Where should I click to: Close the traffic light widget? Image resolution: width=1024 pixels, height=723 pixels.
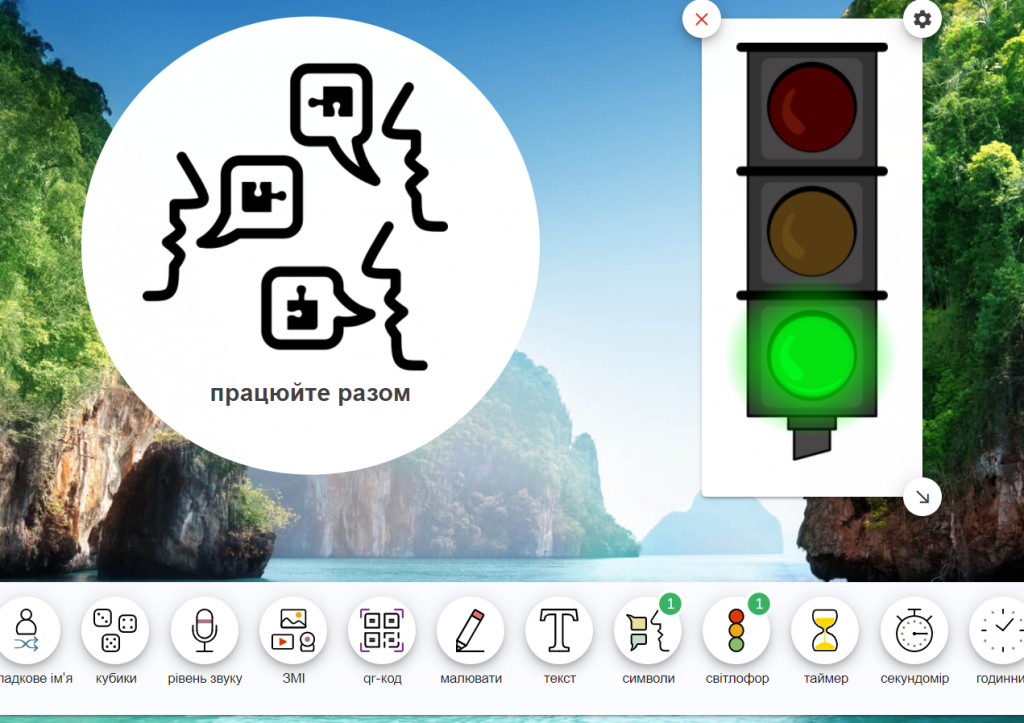click(702, 19)
